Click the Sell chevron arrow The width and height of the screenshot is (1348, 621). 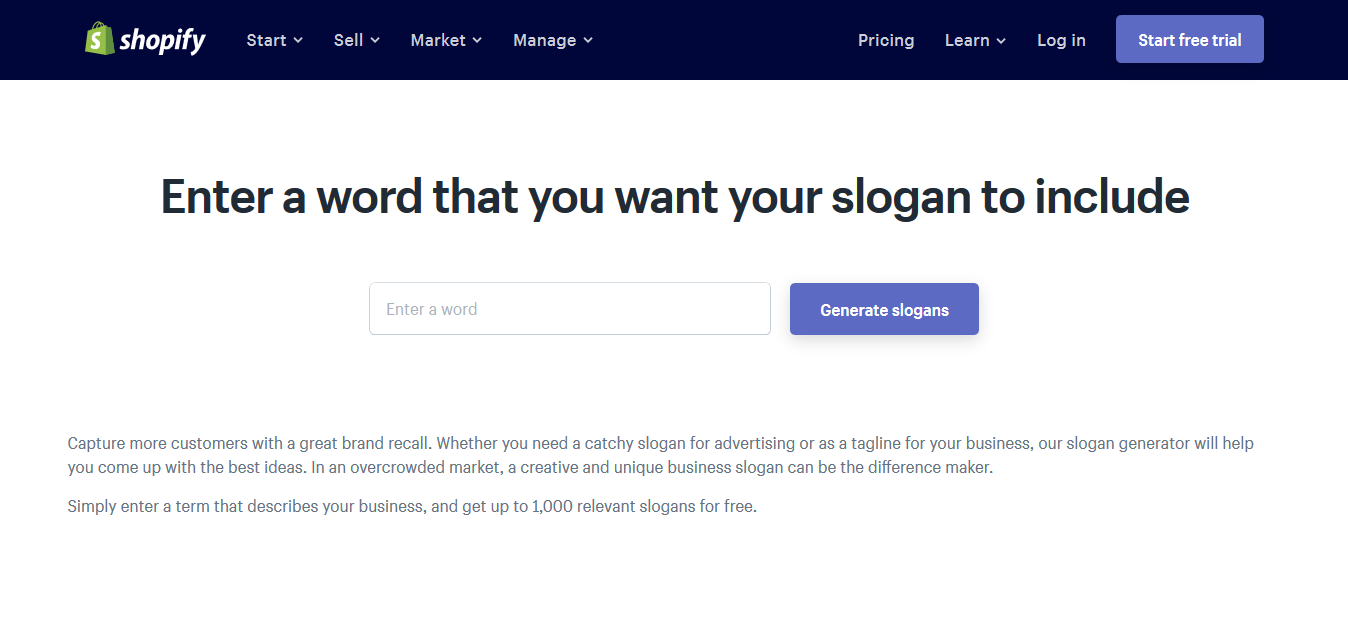(377, 41)
